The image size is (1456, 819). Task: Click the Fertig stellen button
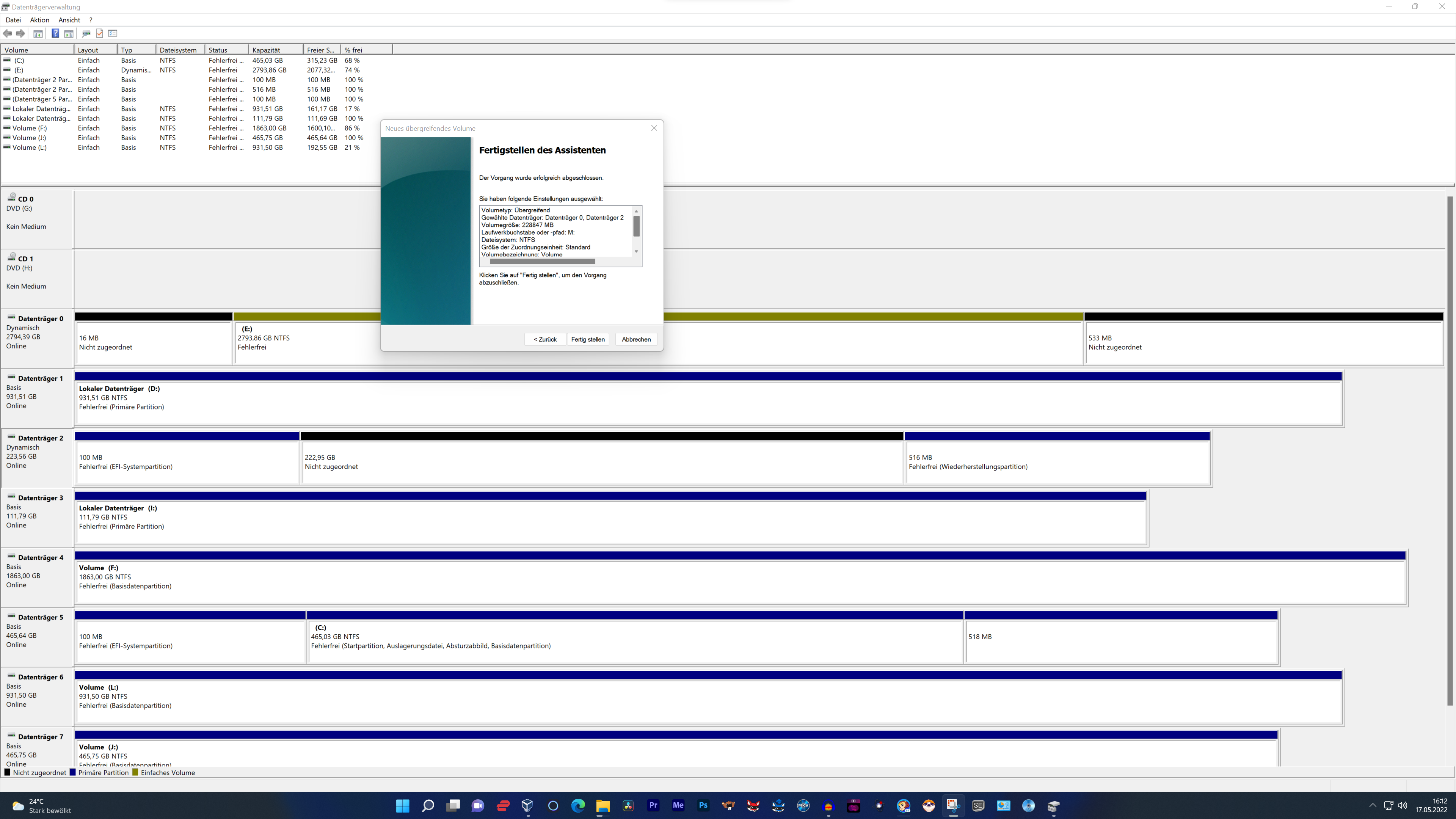tap(587, 339)
